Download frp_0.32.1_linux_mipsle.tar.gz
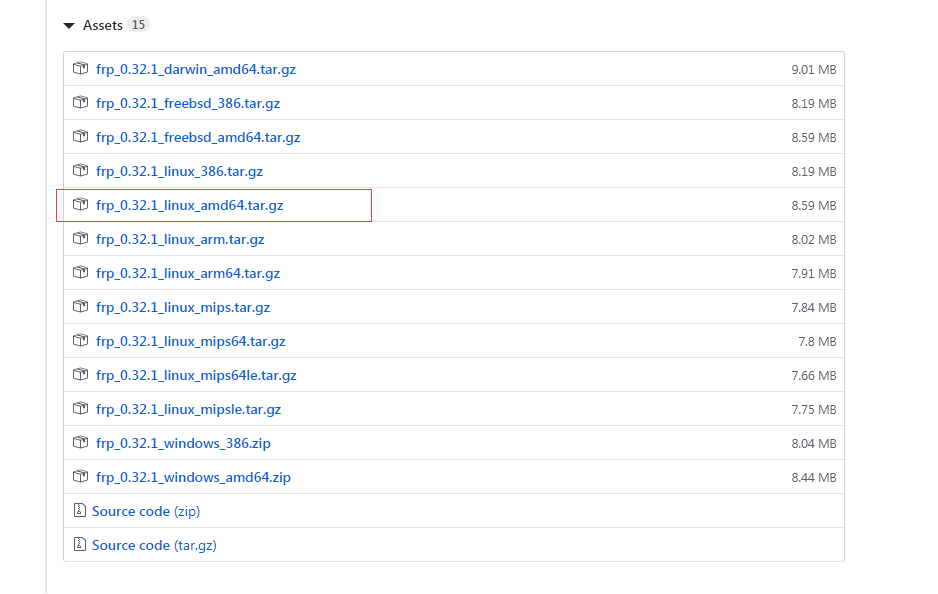 tap(188, 410)
